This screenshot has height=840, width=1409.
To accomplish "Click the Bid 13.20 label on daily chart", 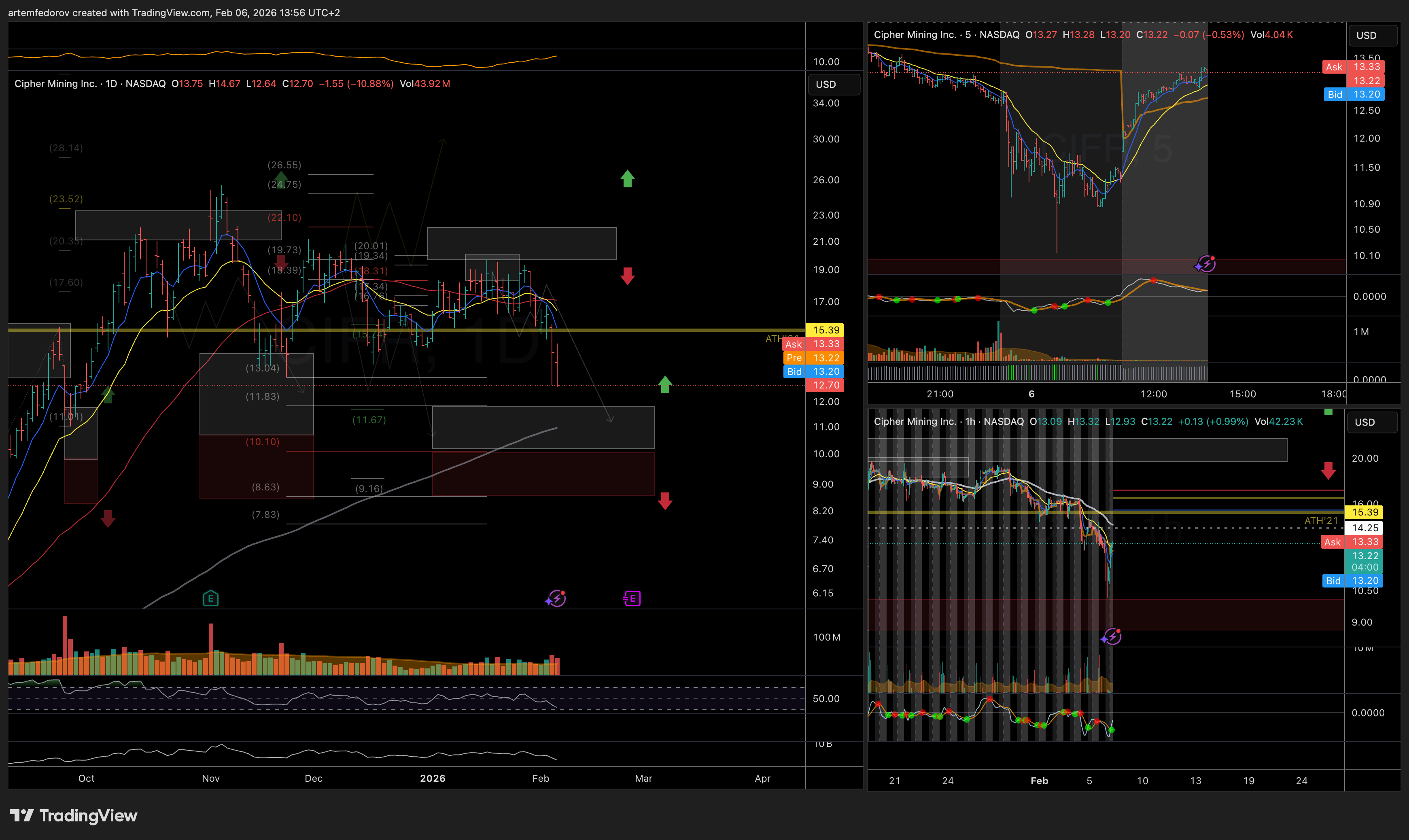I will (x=813, y=371).
